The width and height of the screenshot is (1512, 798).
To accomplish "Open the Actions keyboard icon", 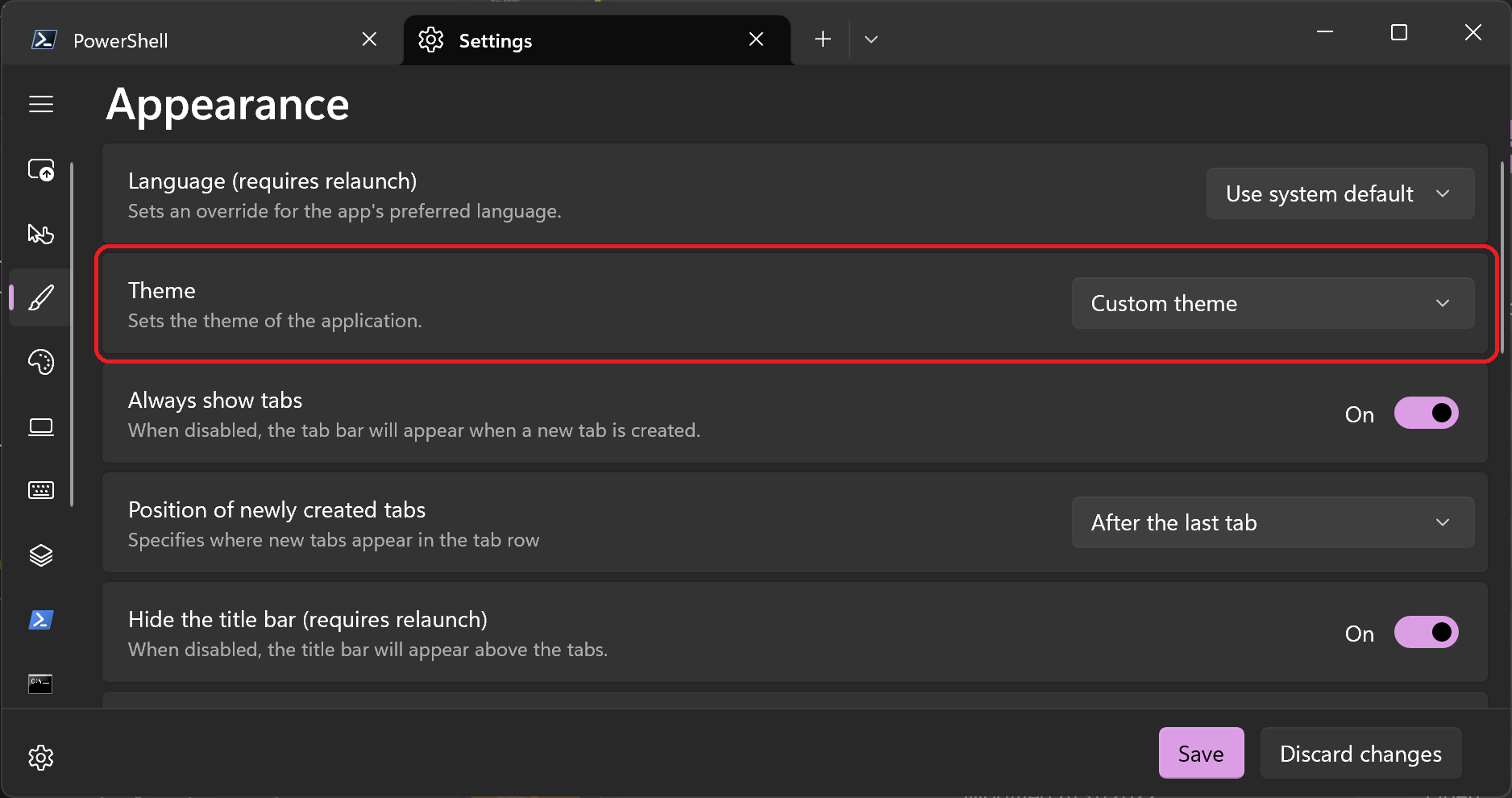I will (41, 490).
